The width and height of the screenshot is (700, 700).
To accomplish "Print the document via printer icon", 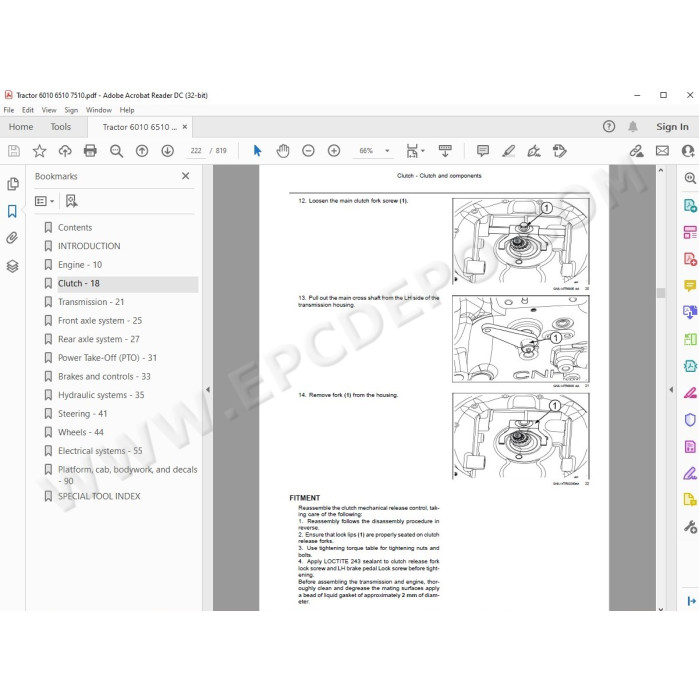I will 90,151.
